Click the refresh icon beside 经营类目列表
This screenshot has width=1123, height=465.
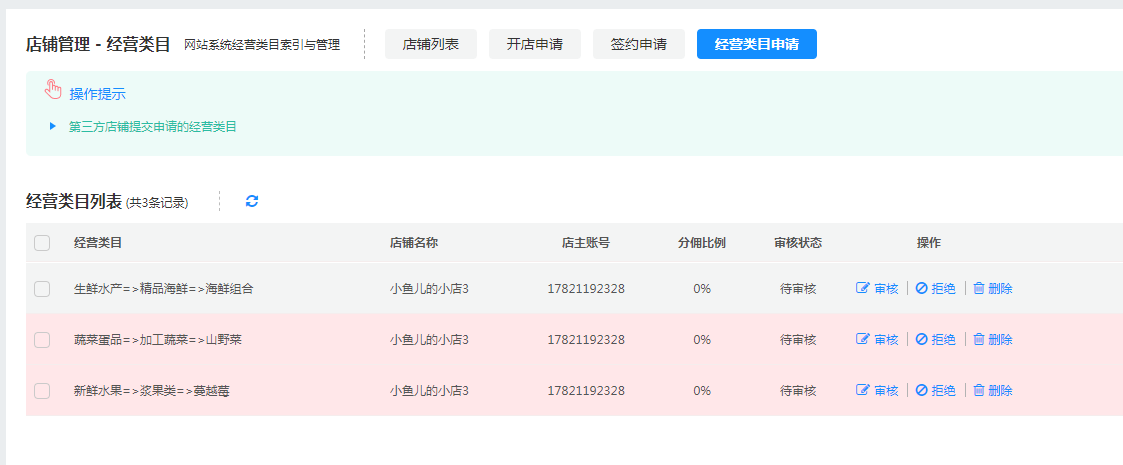(x=252, y=201)
